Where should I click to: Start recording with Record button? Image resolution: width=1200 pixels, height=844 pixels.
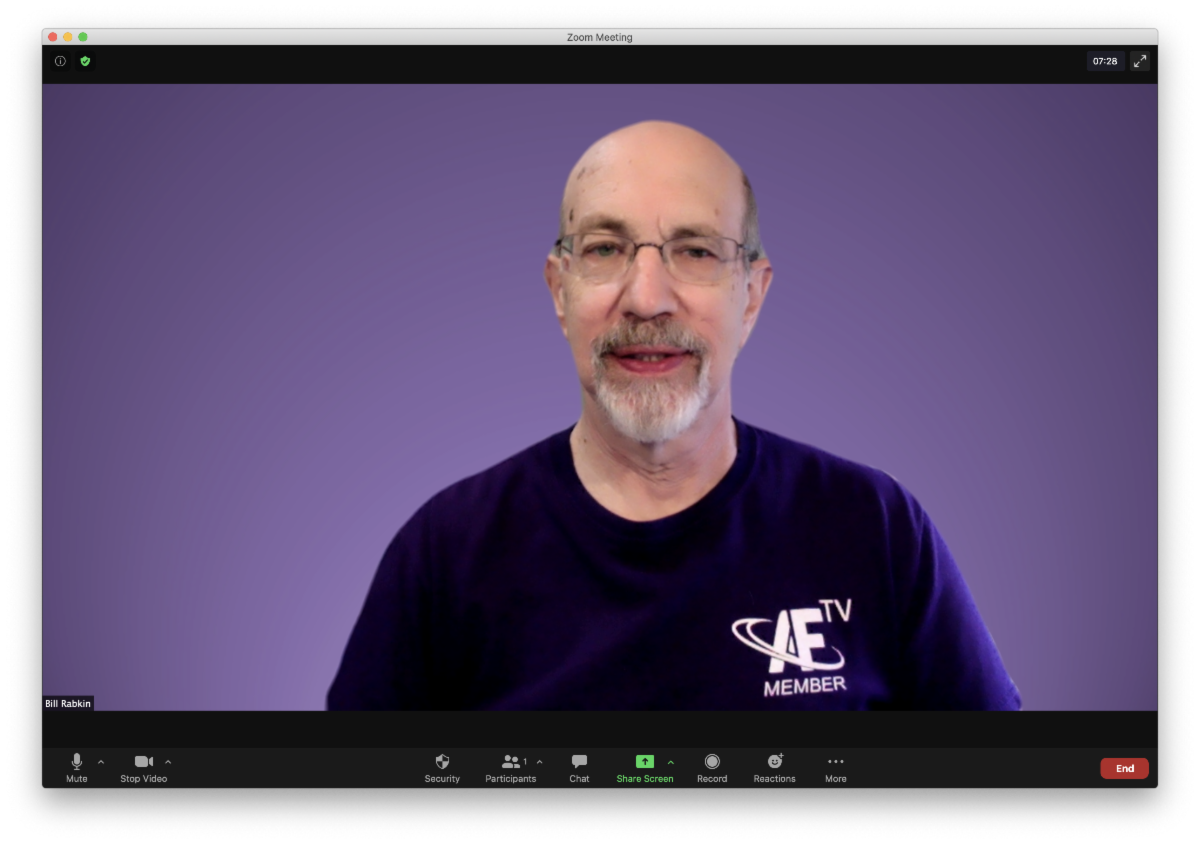pos(712,768)
